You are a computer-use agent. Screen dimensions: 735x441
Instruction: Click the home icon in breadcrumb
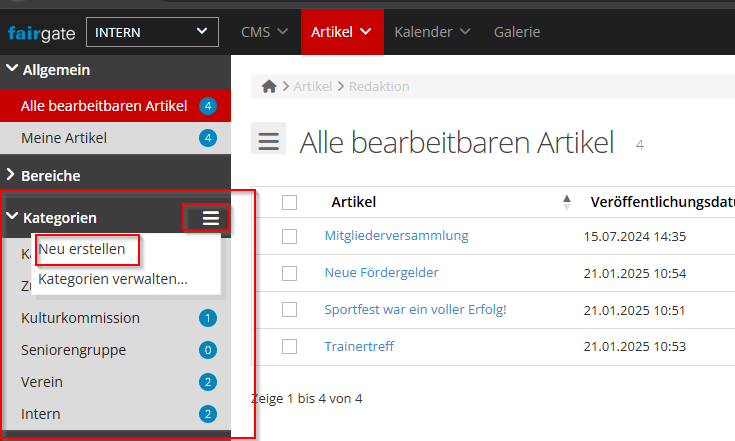point(268,87)
